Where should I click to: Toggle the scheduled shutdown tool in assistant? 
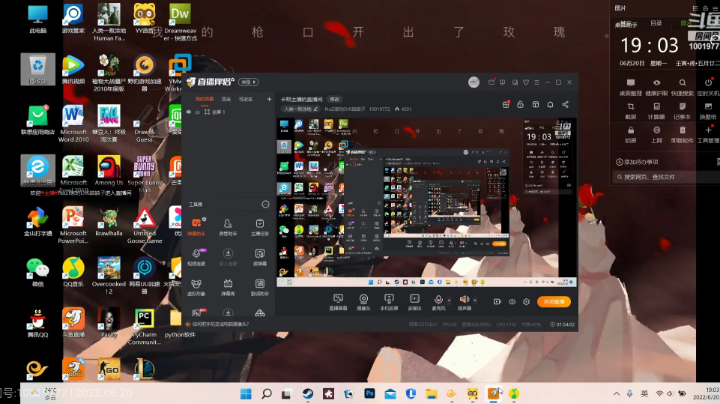coord(708,86)
